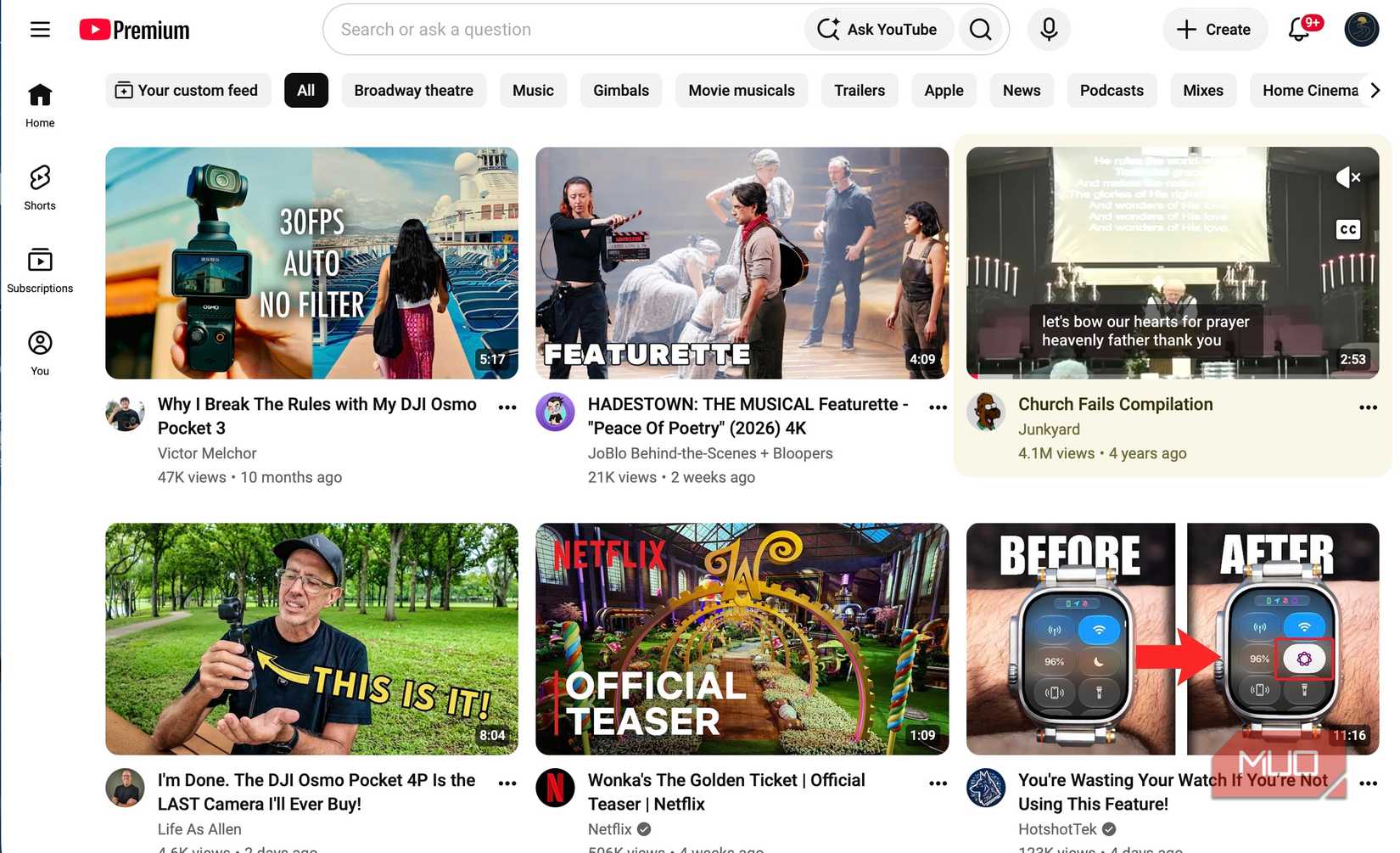The height and width of the screenshot is (853, 1400).
Task: Open JoBlo Behind-the-Scenes + Bloopers channel link
Action: (710, 453)
